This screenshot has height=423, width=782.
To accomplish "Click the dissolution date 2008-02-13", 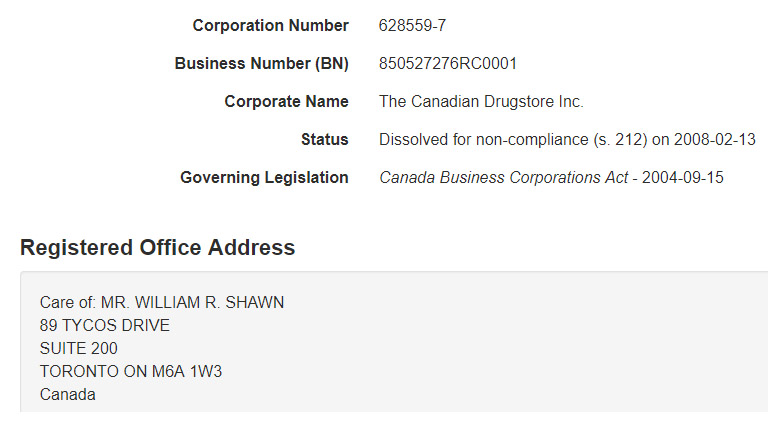I will pyautogui.click(x=715, y=139).
